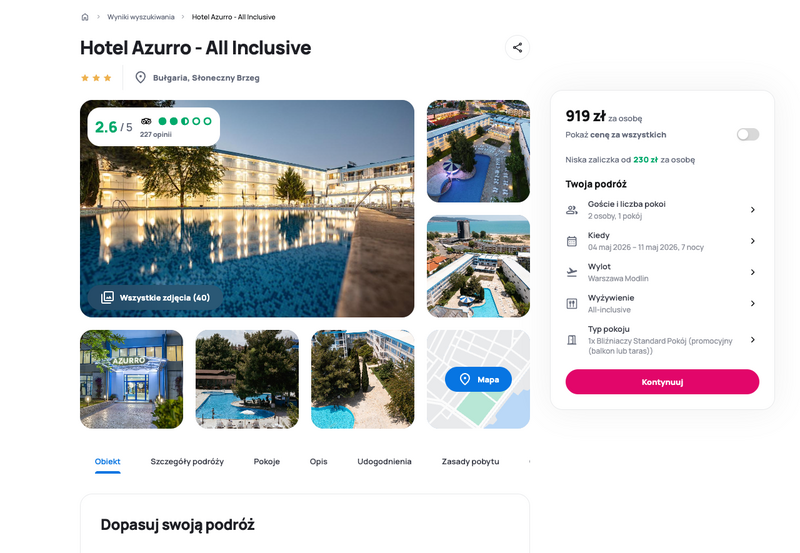Click the Kontynuuj button
The image size is (800, 553).
point(662,382)
